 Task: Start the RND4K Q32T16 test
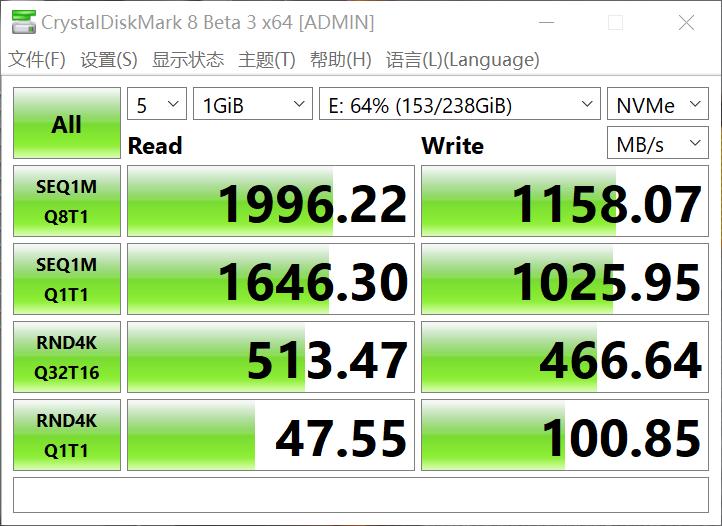[67, 357]
